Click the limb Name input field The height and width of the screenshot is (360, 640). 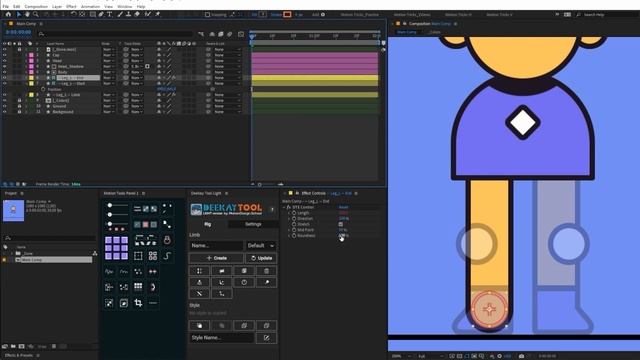(216, 246)
